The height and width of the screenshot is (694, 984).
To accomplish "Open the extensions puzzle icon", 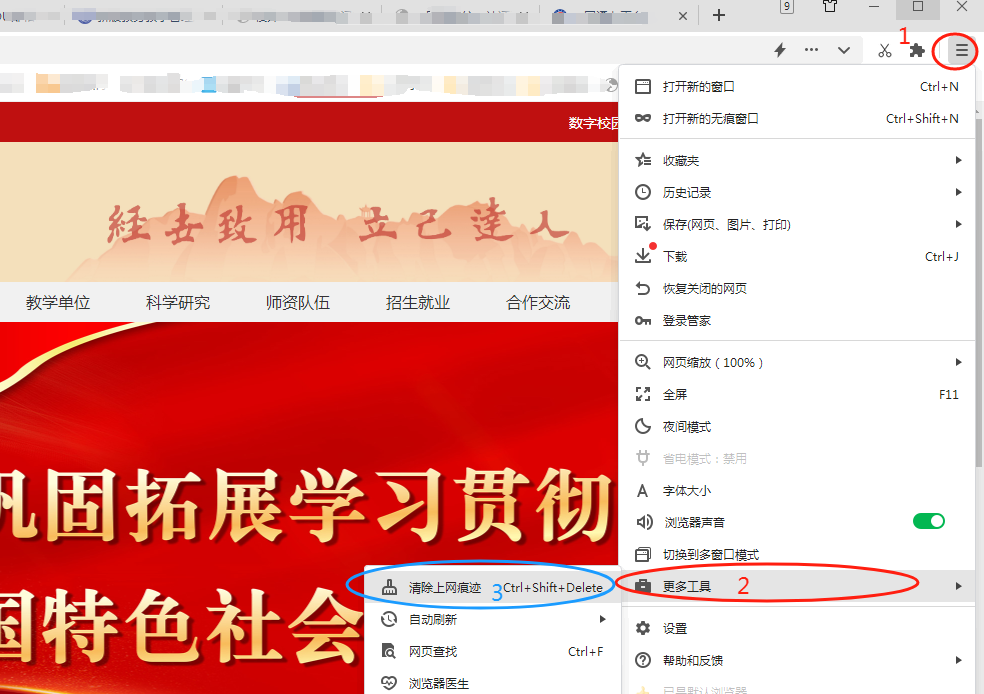I will (x=916, y=50).
